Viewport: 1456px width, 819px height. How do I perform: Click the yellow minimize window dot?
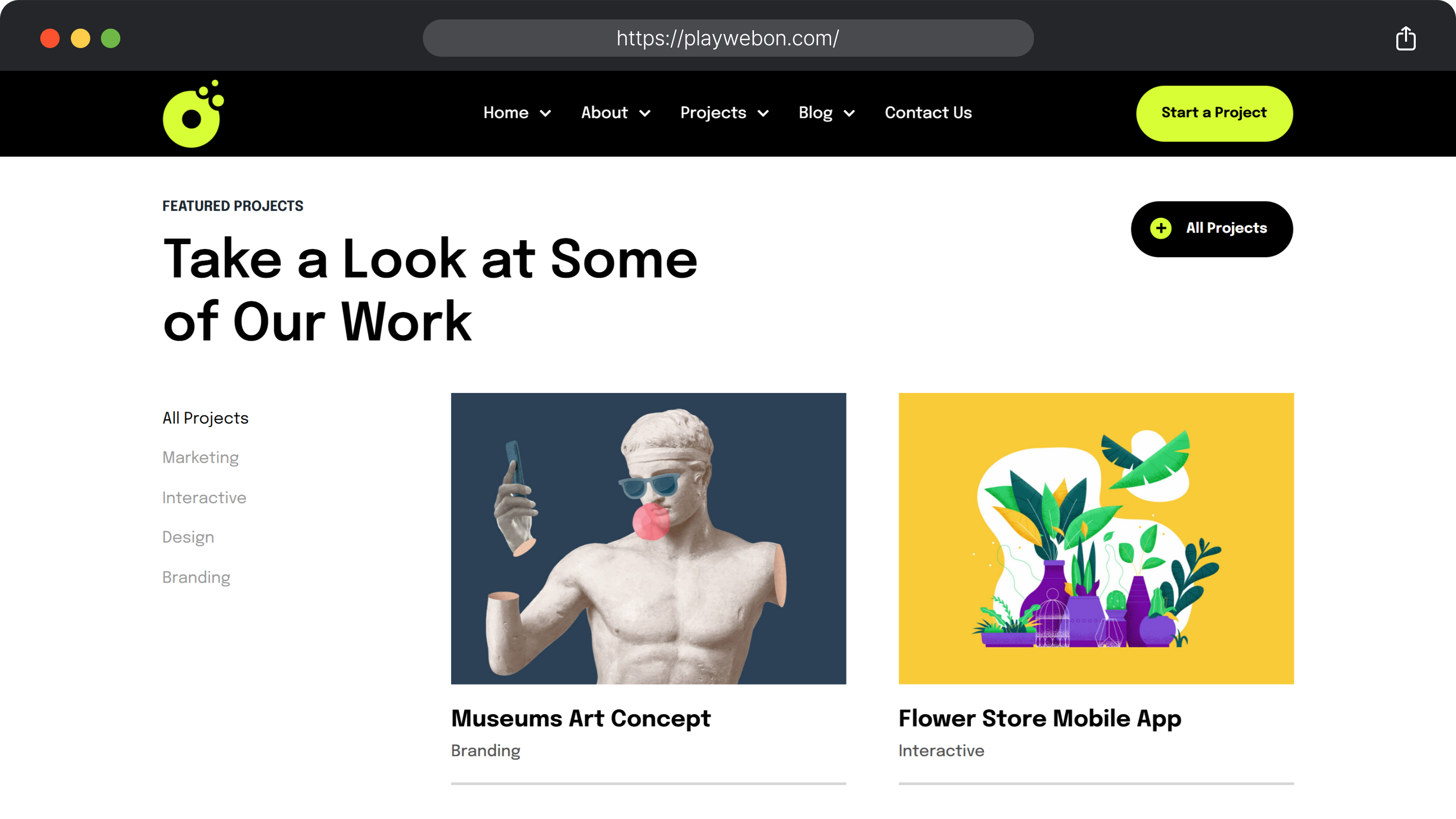pyautogui.click(x=80, y=38)
